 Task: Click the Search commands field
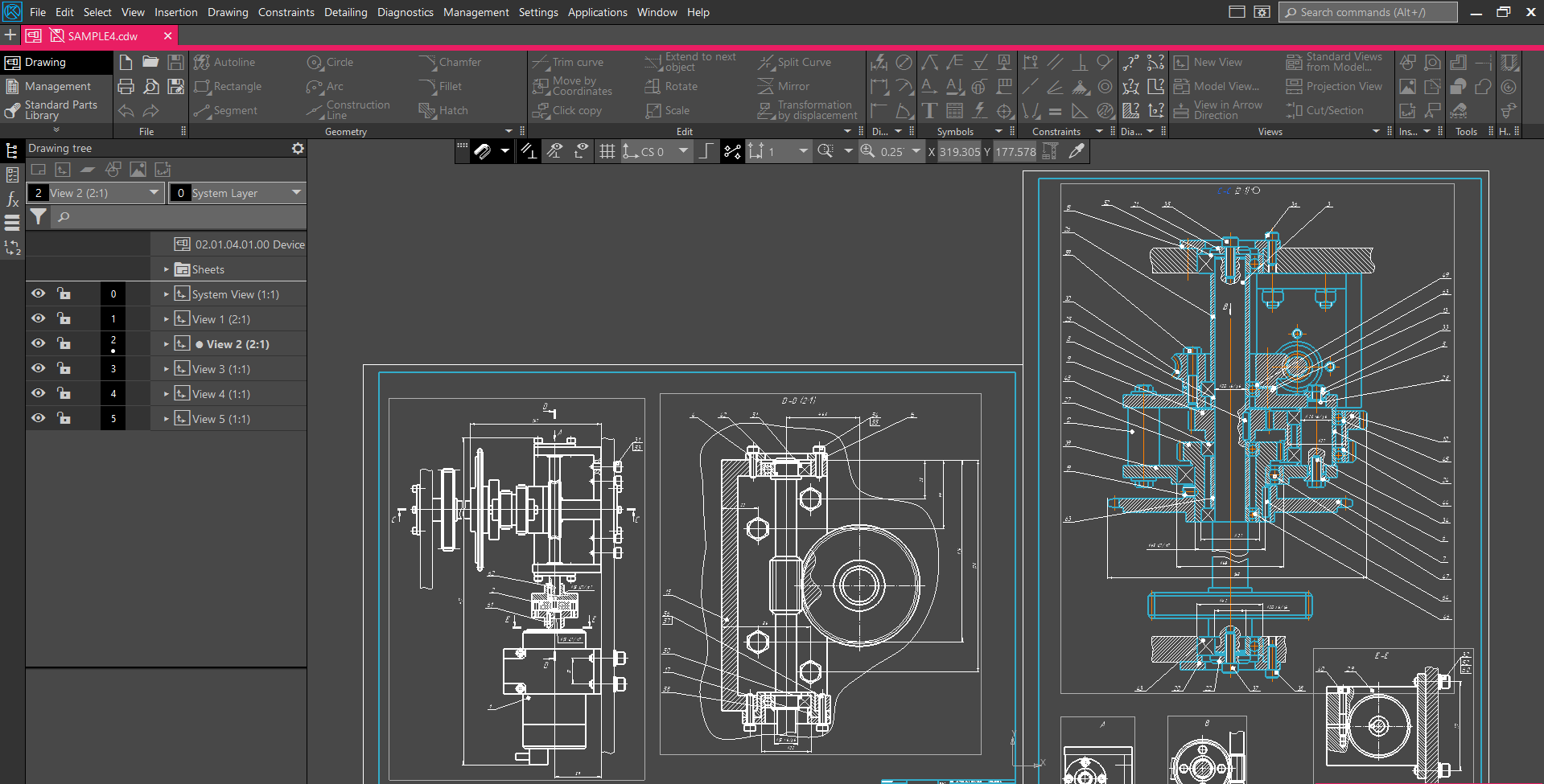[x=1368, y=12]
